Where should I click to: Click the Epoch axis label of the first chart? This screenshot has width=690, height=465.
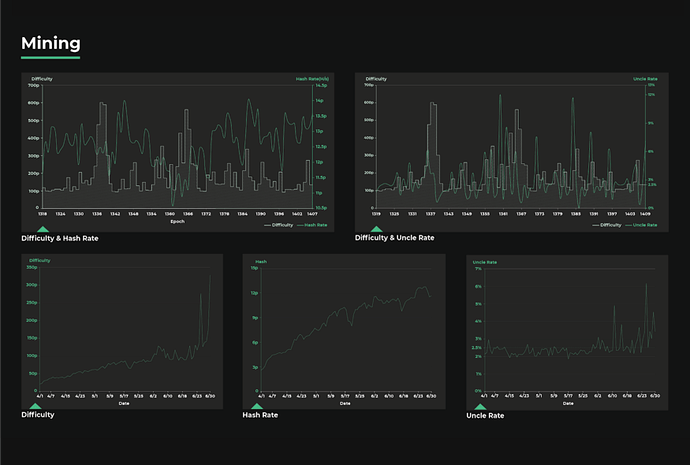[x=178, y=221]
